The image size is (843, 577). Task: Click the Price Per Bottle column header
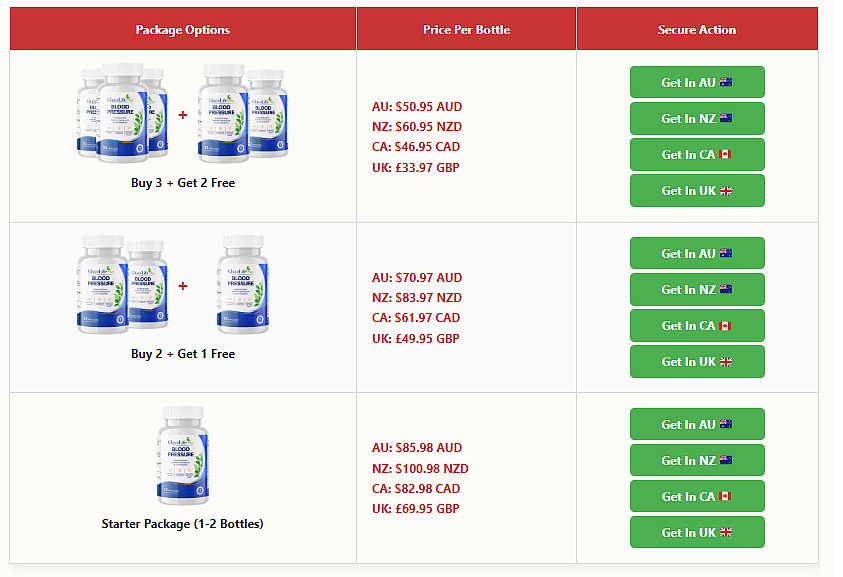point(466,30)
